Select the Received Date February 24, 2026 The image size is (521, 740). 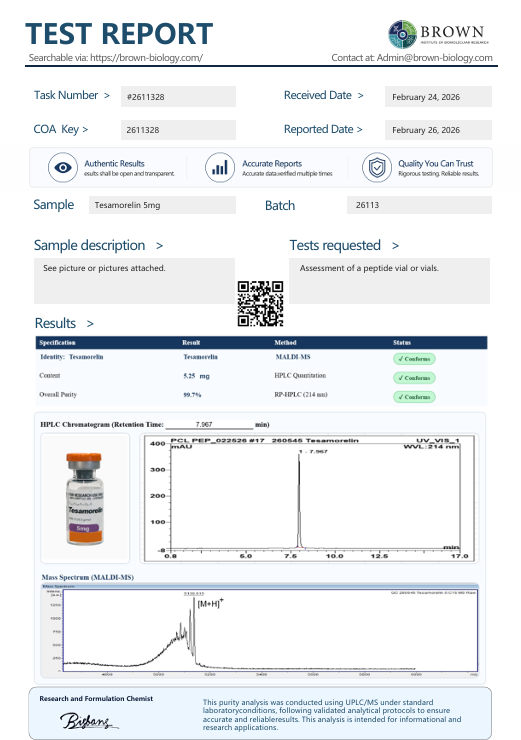[438, 97]
